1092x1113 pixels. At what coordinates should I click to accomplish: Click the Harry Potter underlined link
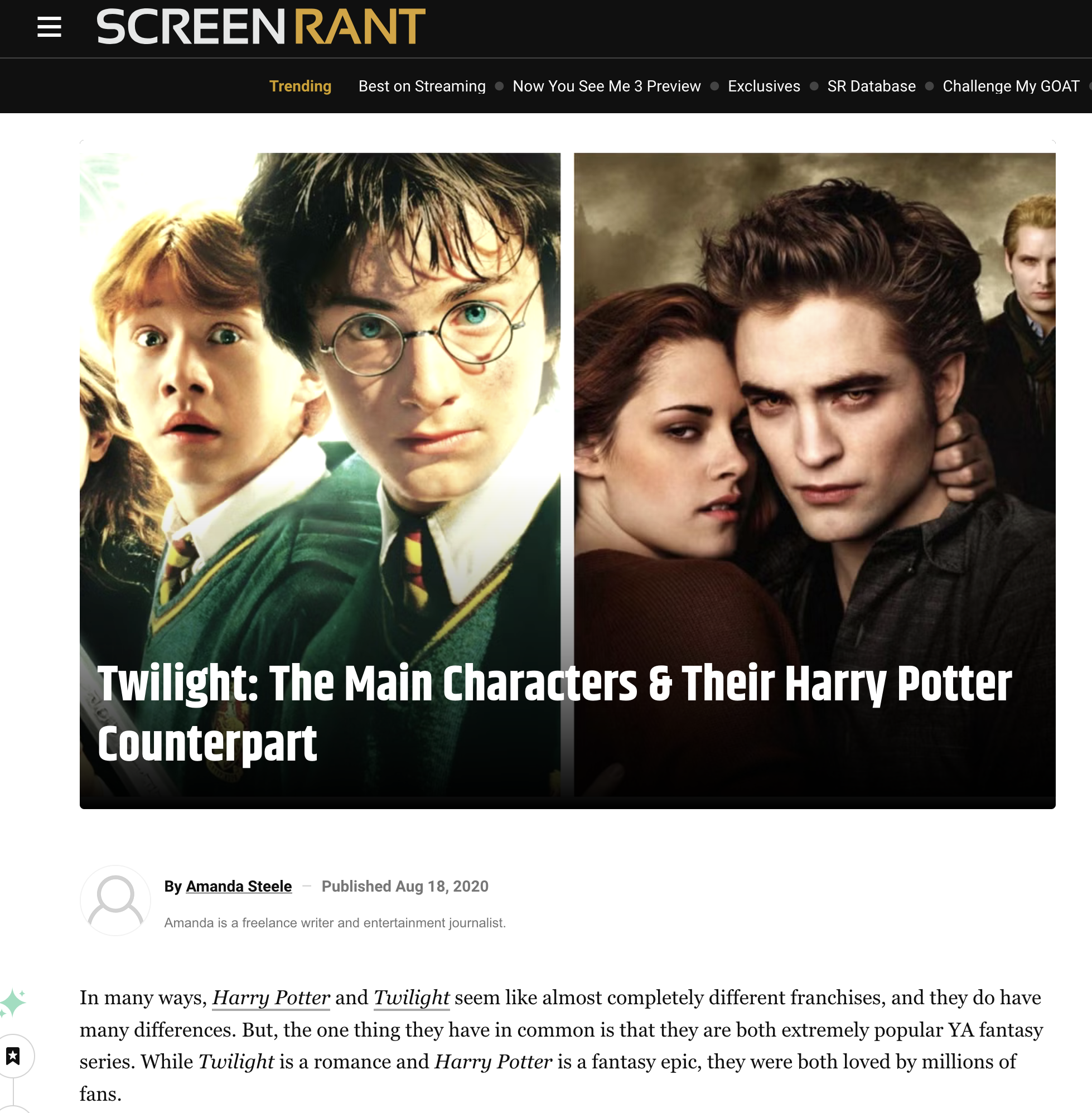(271, 998)
